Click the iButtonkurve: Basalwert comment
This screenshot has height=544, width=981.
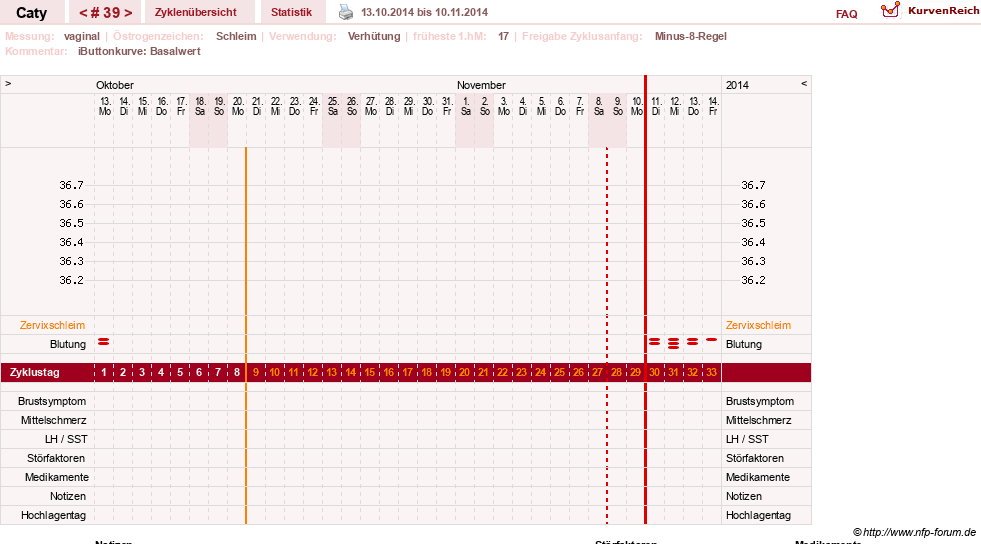tap(139, 51)
